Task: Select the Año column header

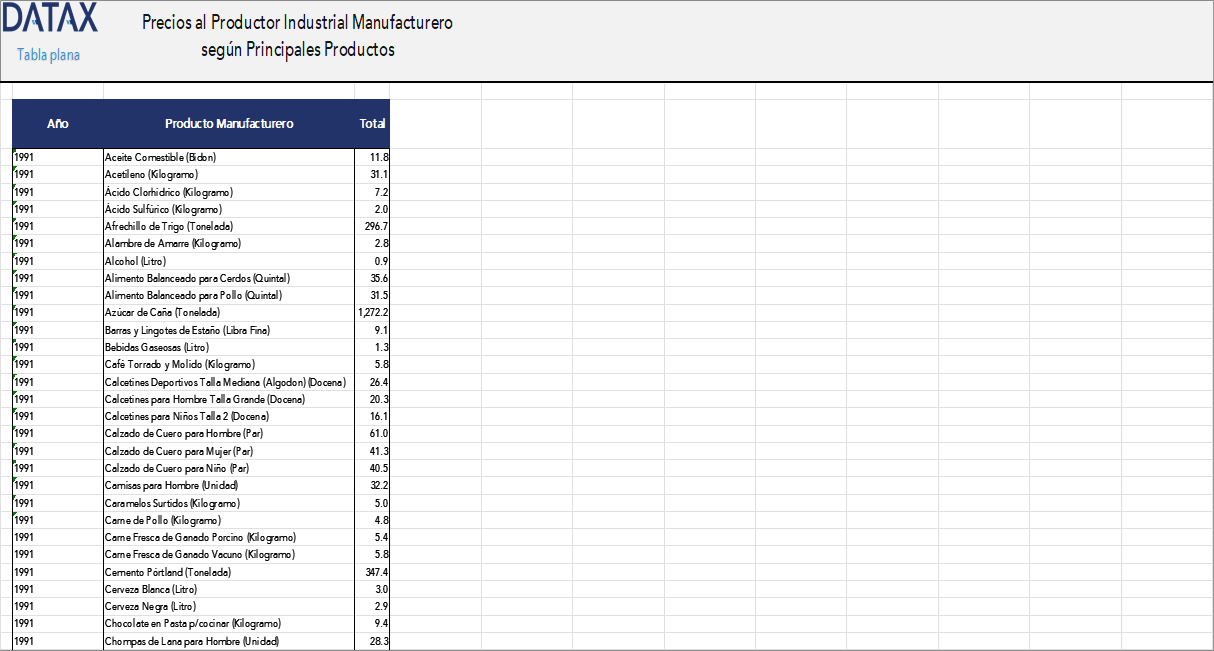Action: [58, 124]
